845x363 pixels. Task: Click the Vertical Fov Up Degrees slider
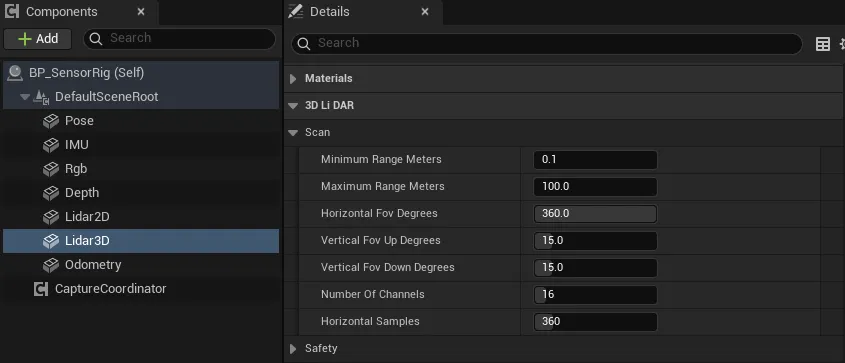595,241
